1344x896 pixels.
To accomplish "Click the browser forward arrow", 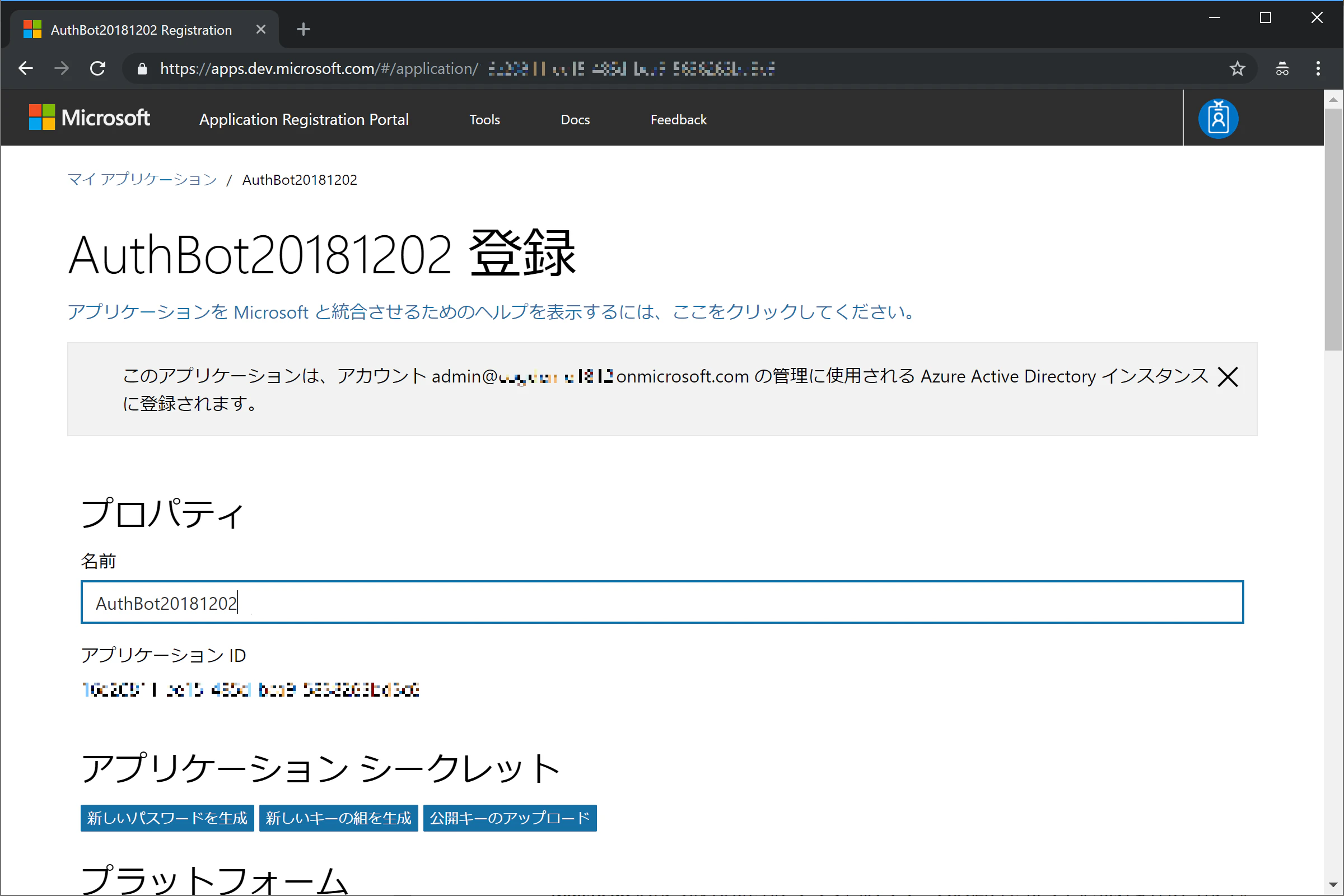I will click(62, 68).
